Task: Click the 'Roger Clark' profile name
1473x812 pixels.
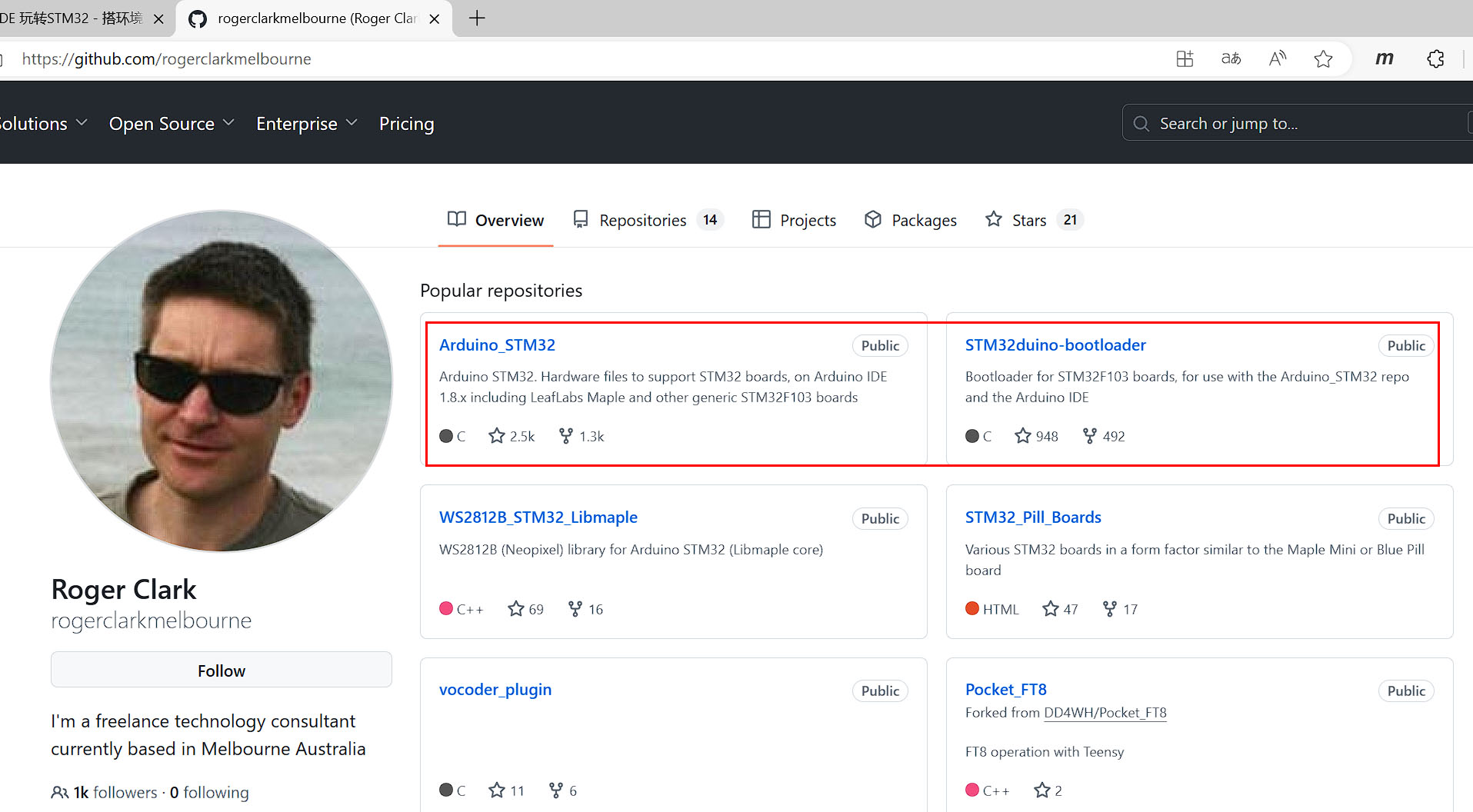Action: 124,590
